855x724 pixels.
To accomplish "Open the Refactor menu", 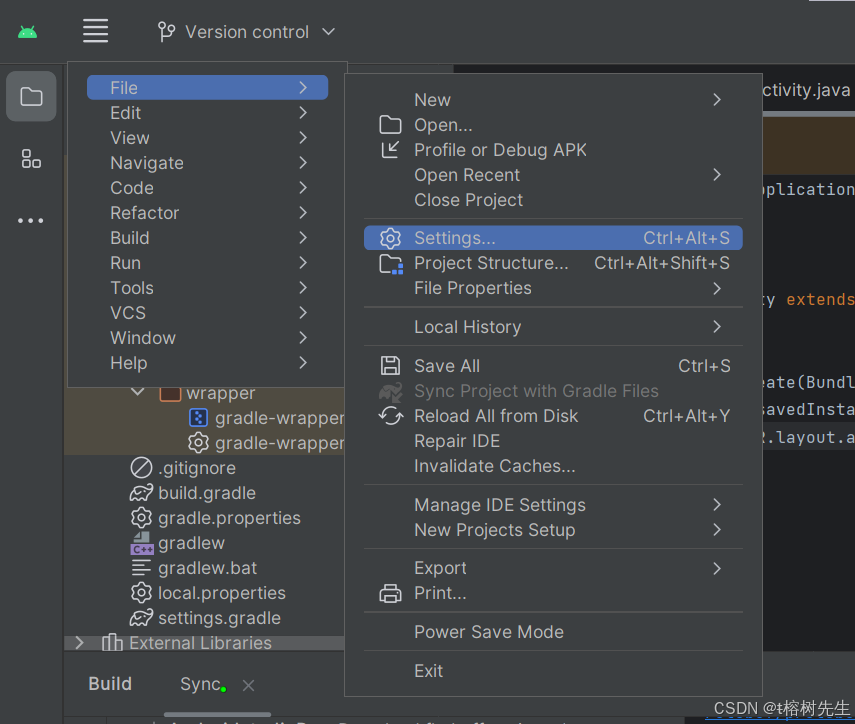I will [207, 213].
